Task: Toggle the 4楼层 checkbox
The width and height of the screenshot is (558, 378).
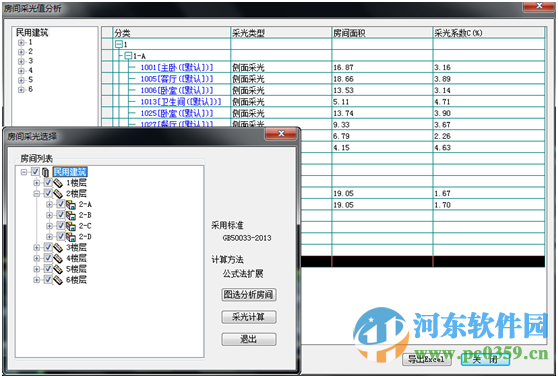Action: click(48, 258)
